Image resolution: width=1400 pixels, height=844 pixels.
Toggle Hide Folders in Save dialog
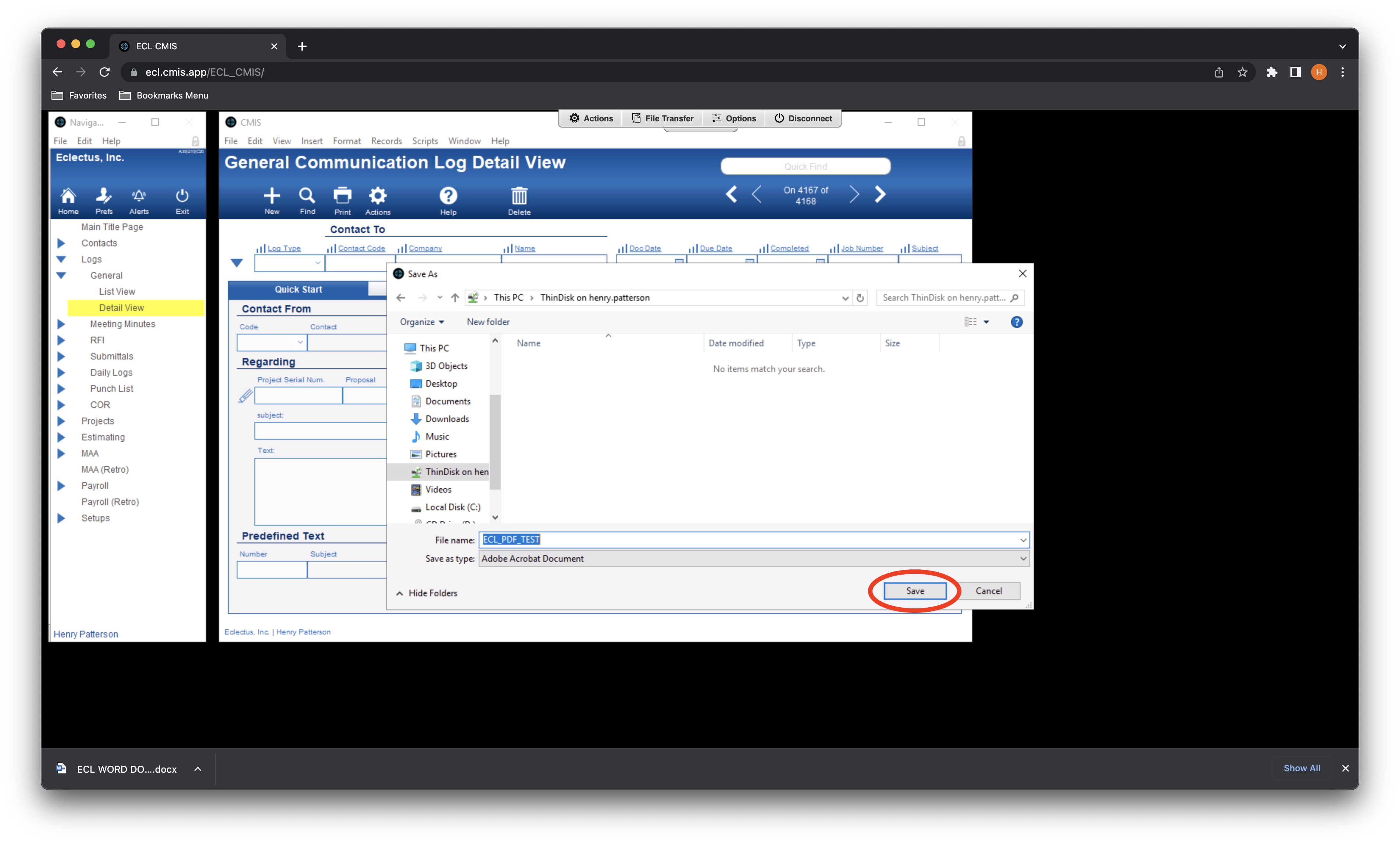tap(427, 593)
